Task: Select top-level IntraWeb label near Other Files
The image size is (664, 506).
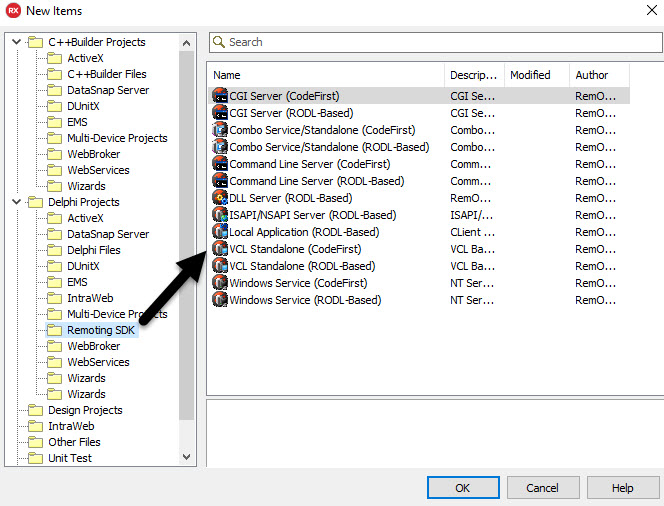Action: point(71,426)
